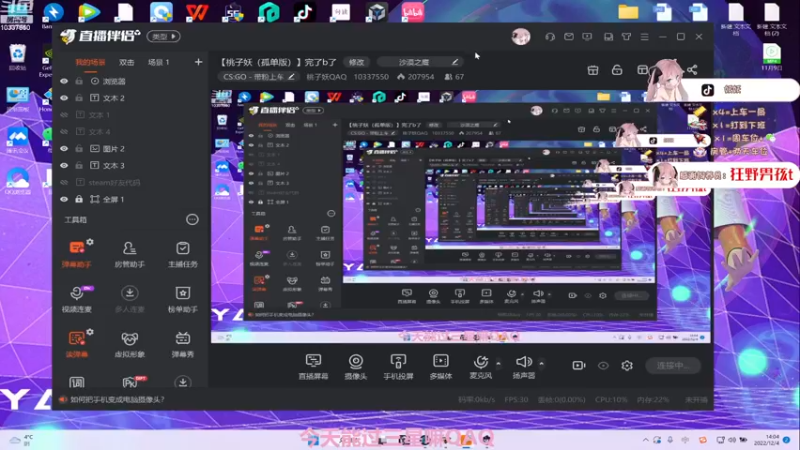Open TikTok icon on the desktop
The height and width of the screenshot is (450, 800).
pyautogui.click(x=304, y=12)
